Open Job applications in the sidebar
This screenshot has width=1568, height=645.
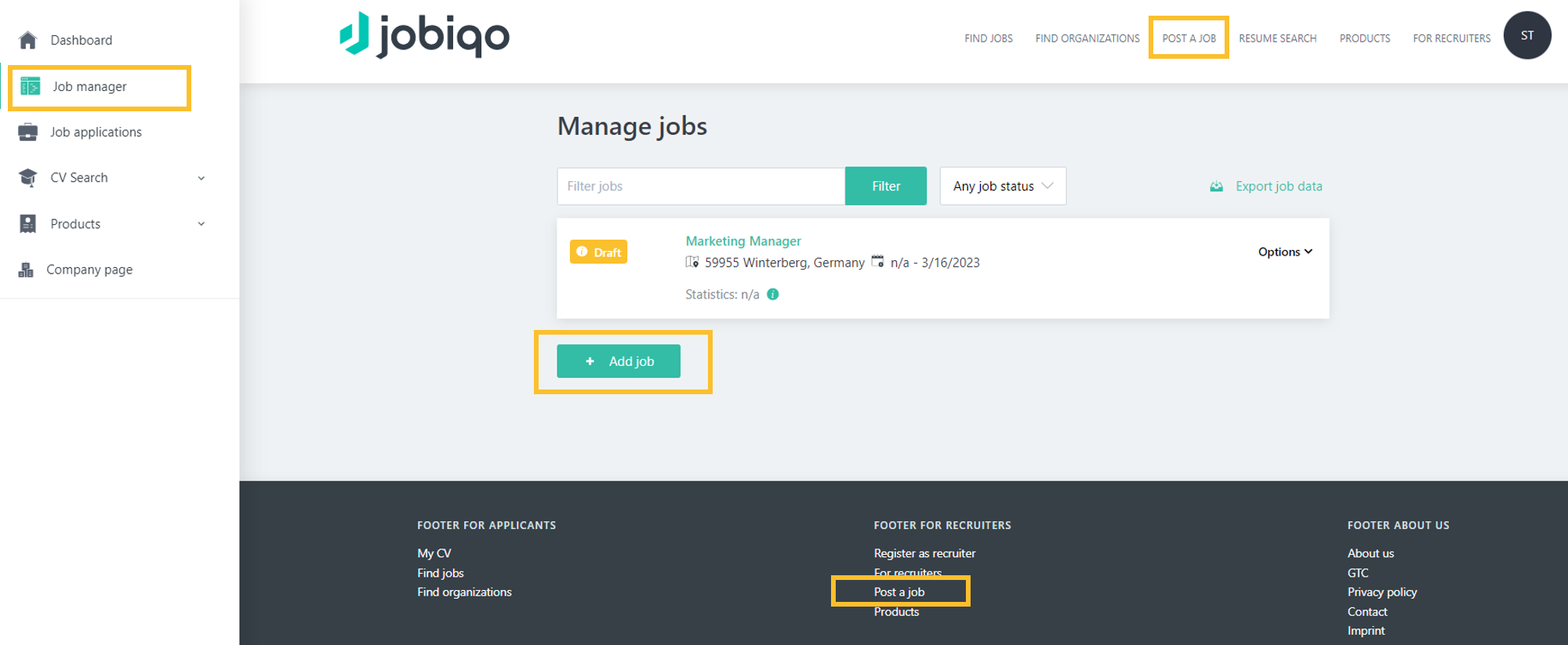(x=96, y=132)
